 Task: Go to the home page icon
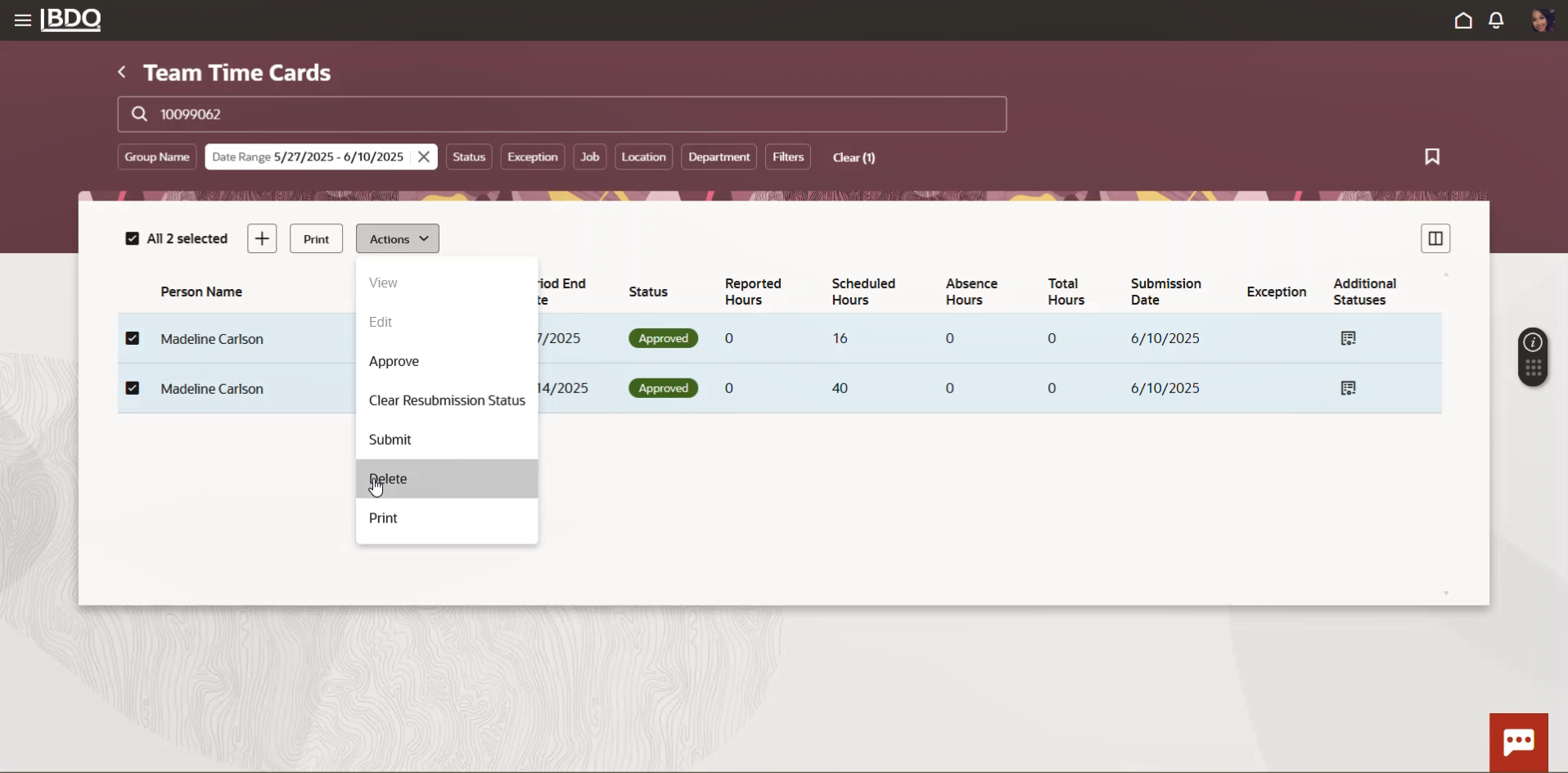point(1463,20)
